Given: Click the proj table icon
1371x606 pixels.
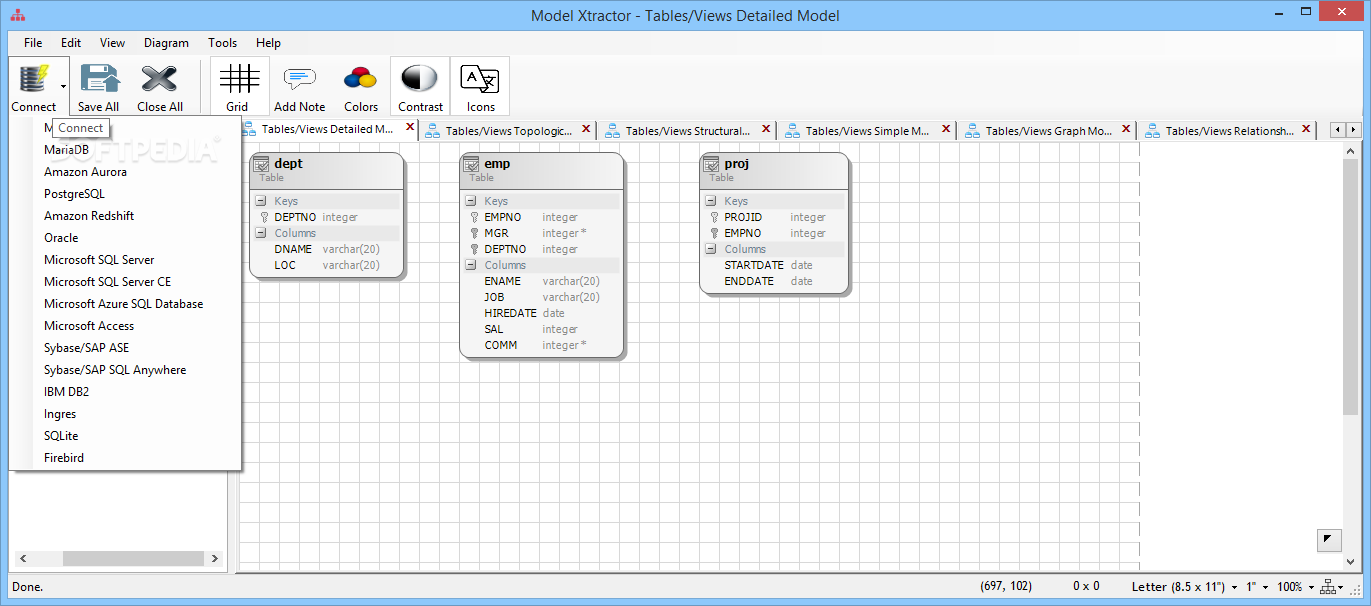Looking at the screenshot, I should (711, 165).
